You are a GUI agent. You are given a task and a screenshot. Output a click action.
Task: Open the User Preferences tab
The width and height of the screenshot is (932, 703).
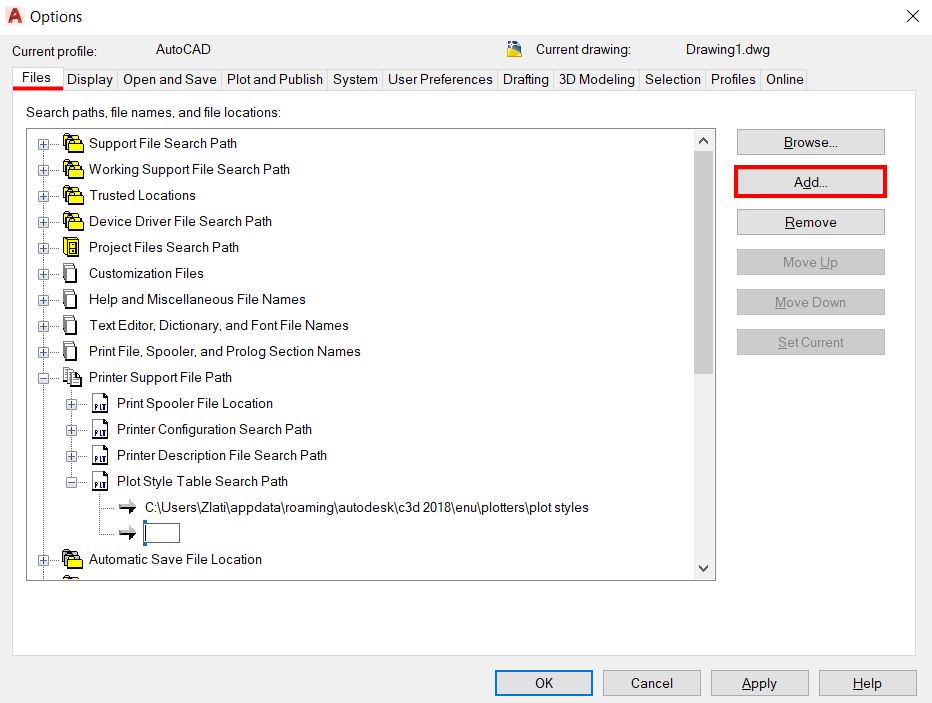(x=440, y=80)
